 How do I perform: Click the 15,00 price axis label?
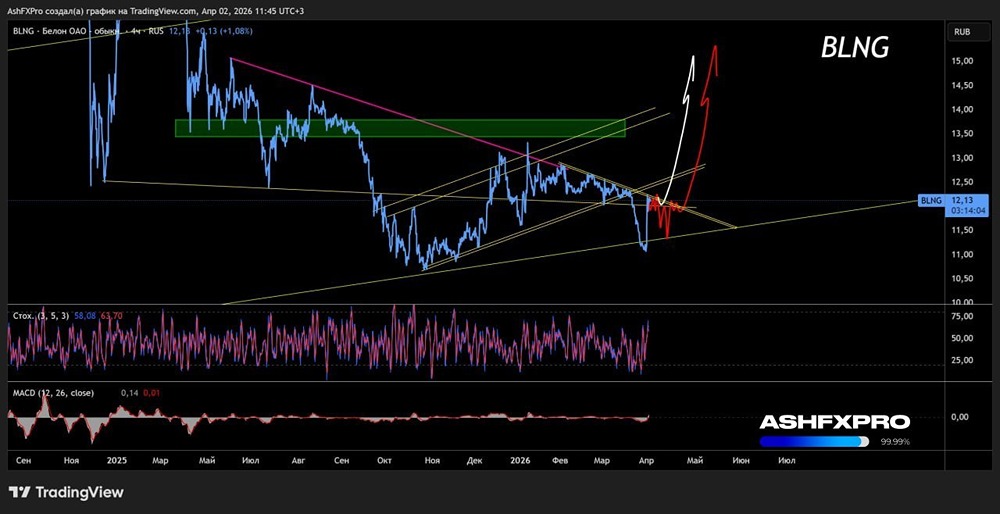click(x=962, y=61)
